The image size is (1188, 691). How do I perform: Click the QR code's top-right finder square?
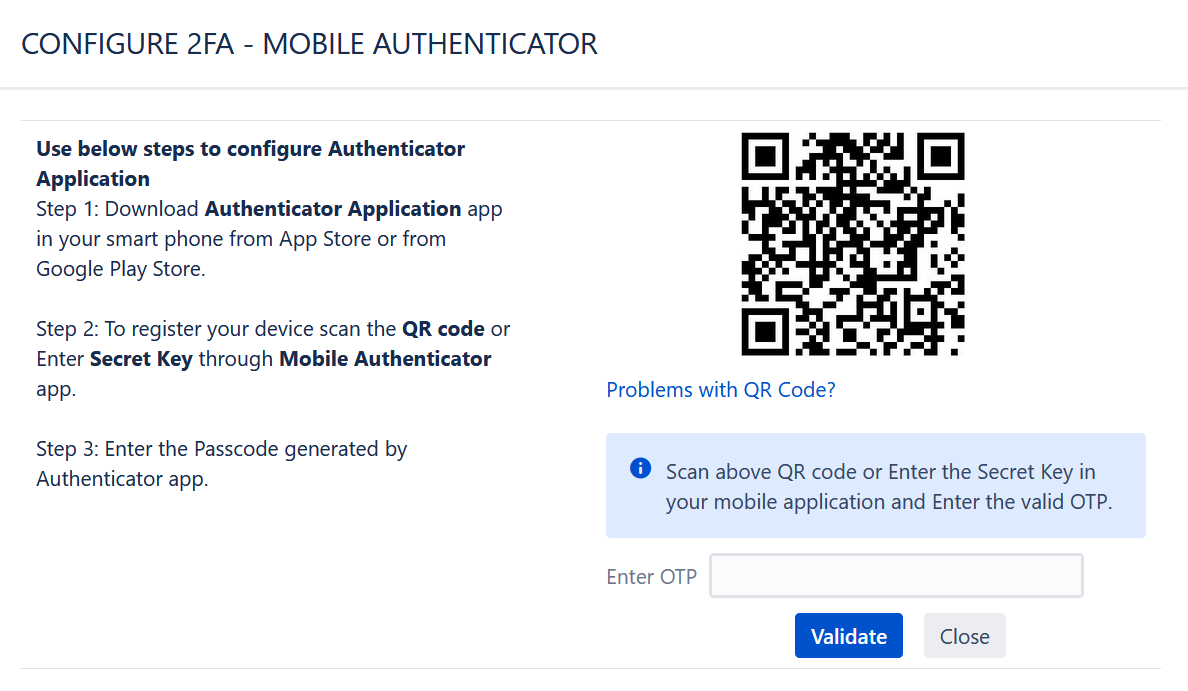[x=940, y=156]
